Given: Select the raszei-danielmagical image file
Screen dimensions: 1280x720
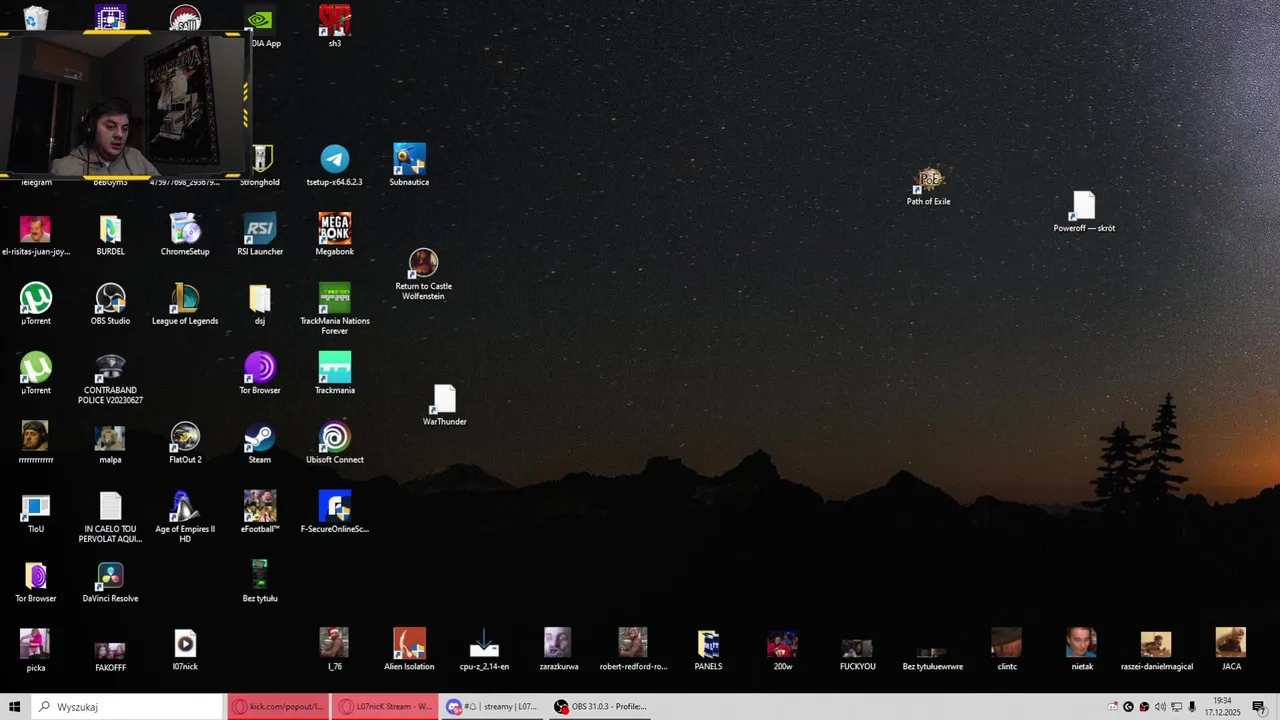Looking at the screenshot, I should [x=1156, y=651].
